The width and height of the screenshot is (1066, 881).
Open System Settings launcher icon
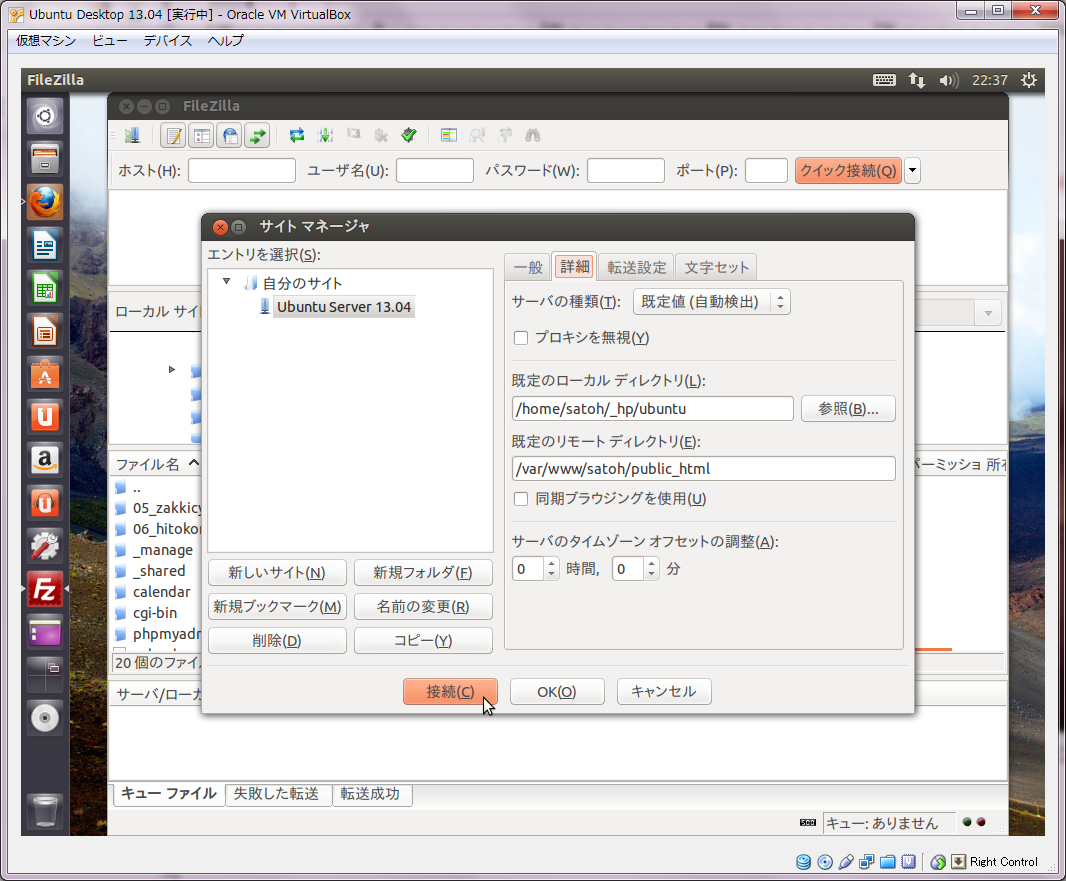pyautogui.click(x=45, y=546)
